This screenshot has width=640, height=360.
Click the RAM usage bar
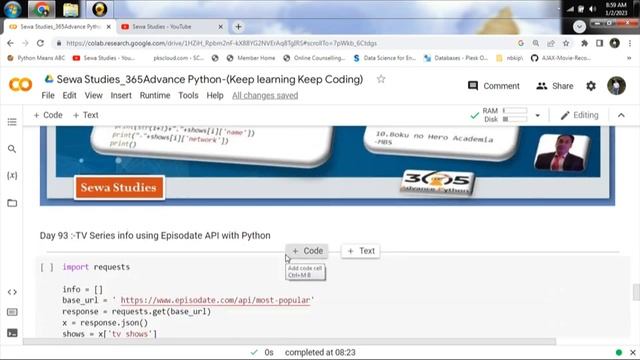(515, 111)
